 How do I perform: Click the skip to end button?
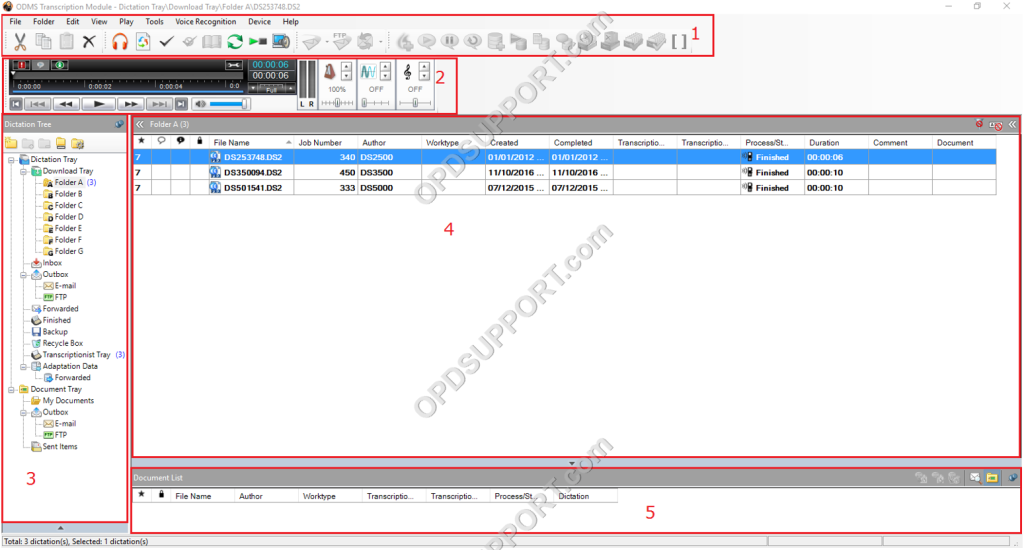point(182,104)
